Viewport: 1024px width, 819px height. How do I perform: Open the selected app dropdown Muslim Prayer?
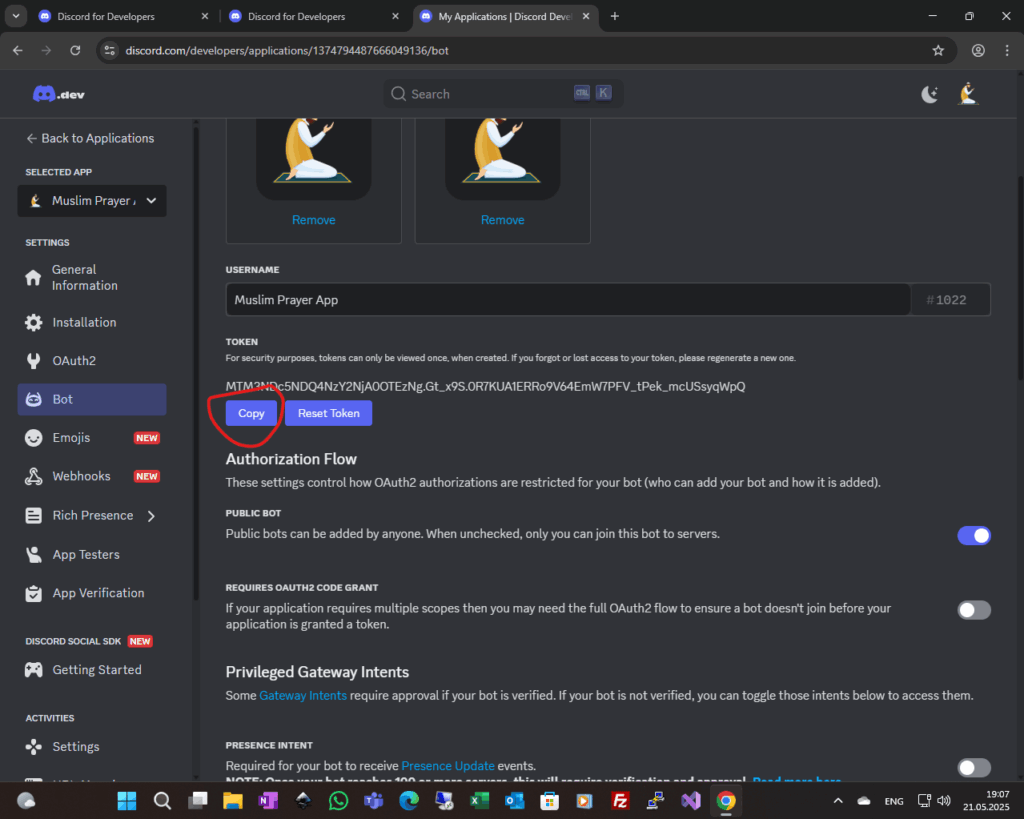click(x=92, y=201)
